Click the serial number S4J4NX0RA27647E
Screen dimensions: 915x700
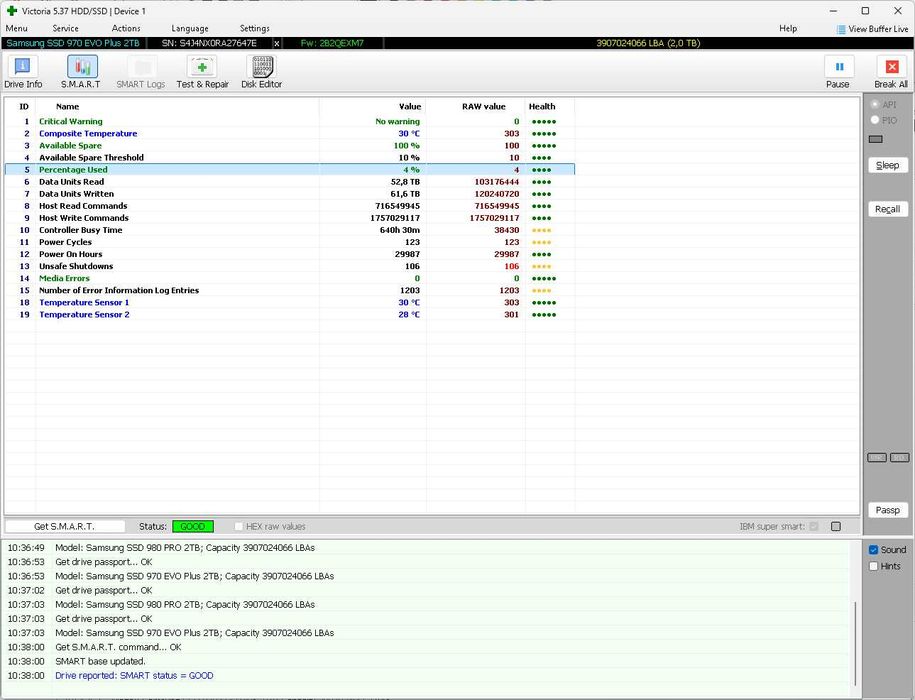209,43
